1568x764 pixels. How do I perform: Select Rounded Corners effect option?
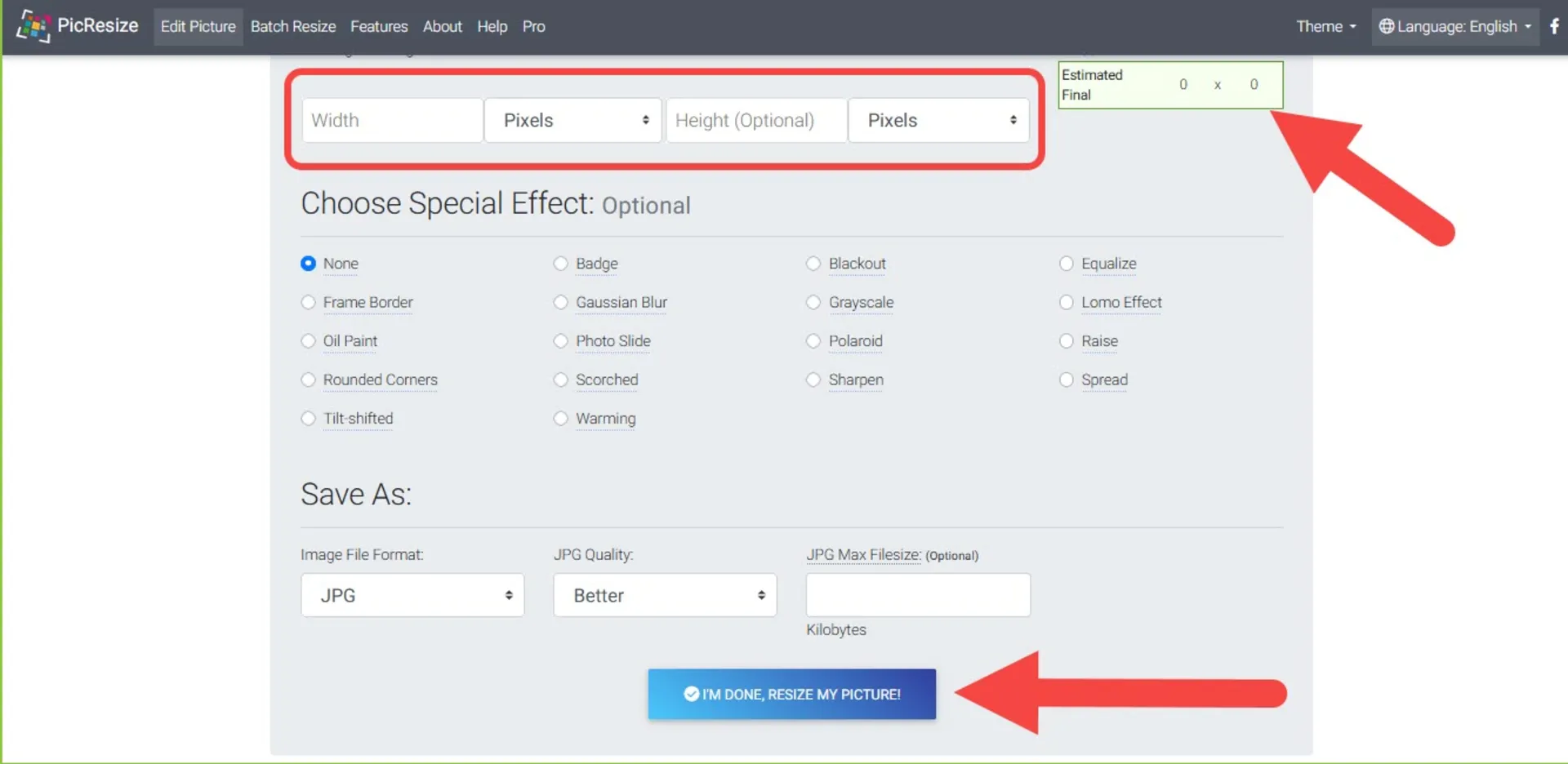tap(308, 380)
